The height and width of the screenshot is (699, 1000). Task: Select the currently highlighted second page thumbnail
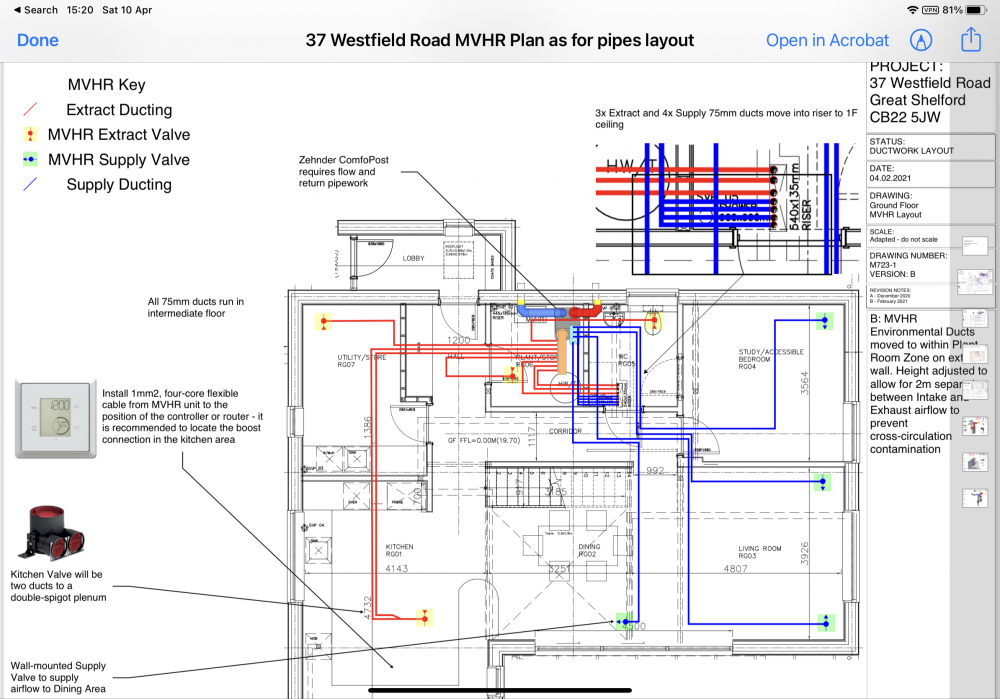tap(974, 281)
